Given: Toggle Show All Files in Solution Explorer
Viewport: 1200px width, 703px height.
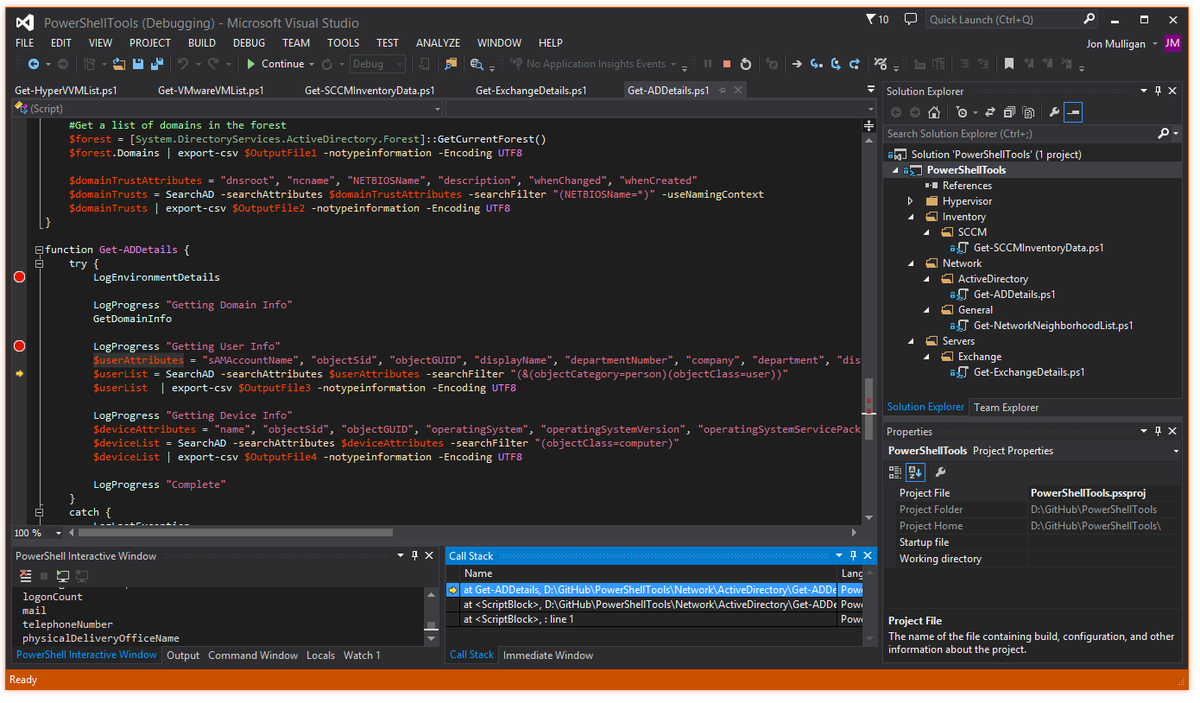Looking at the screenshot, I should coord(1028,112).
